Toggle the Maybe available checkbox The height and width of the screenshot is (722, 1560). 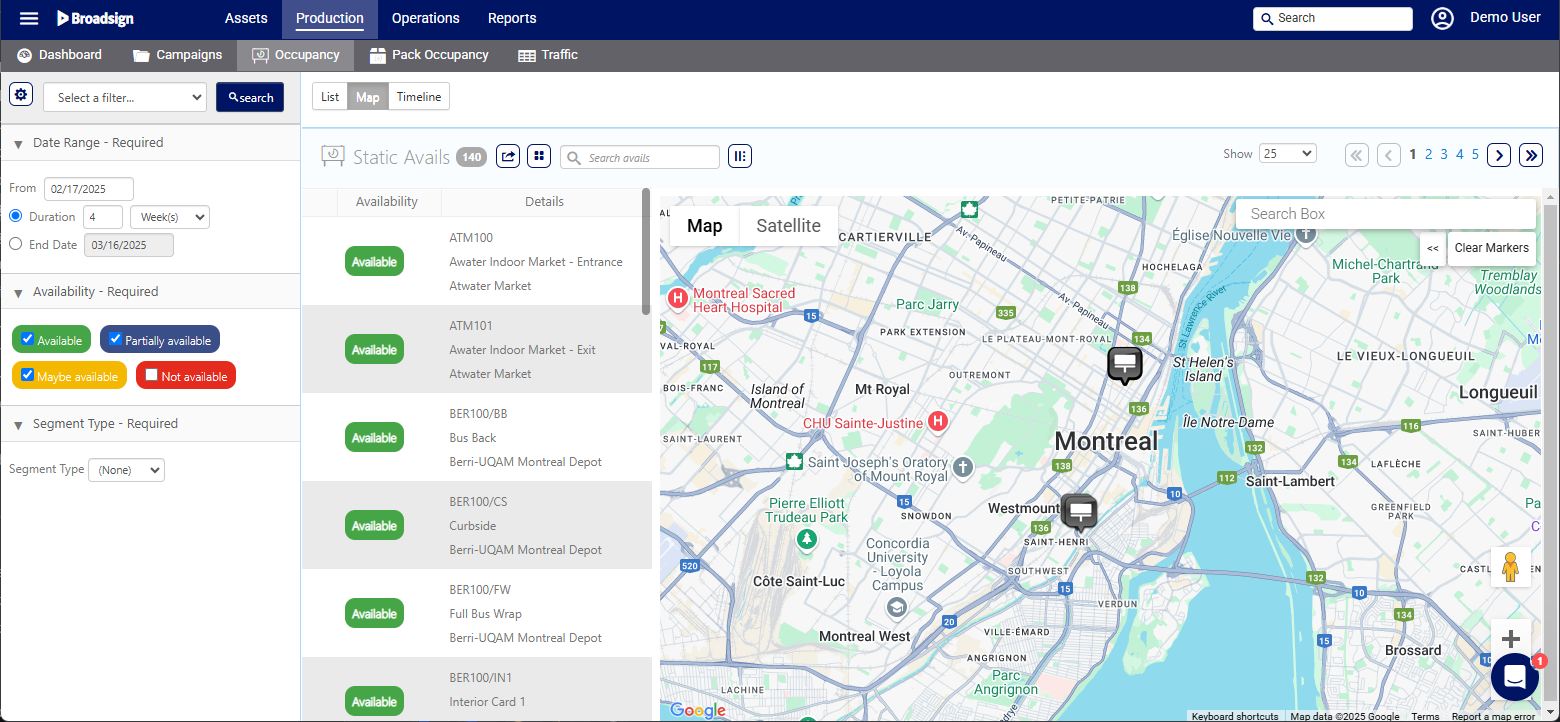point(28,375)
